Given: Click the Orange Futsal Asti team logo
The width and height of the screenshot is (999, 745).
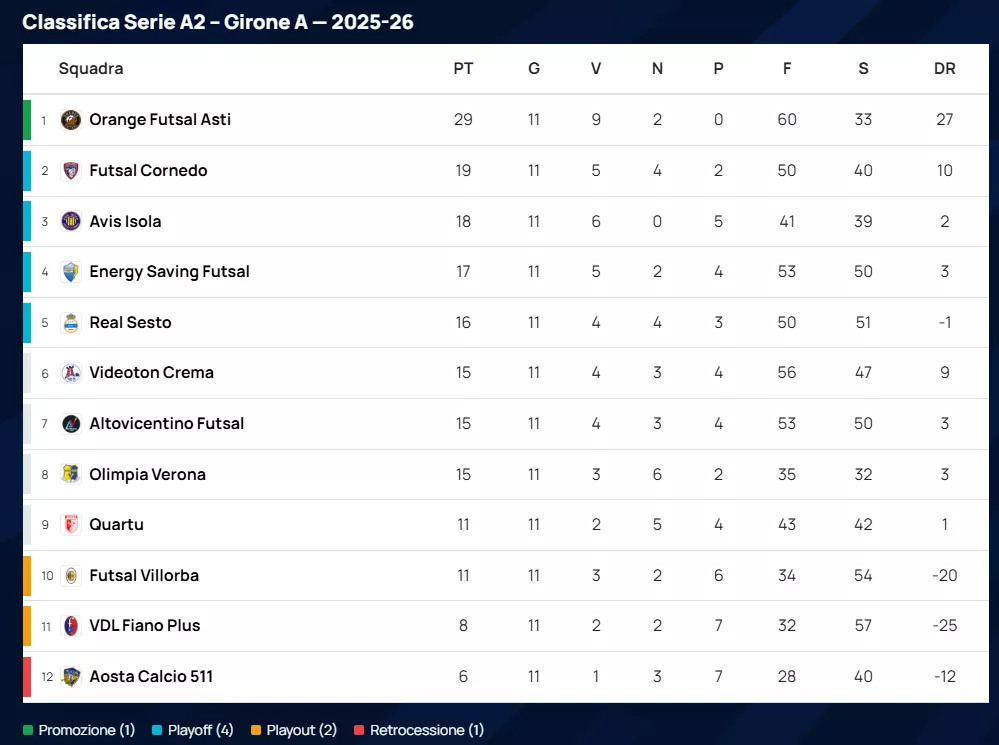Looking at the screenshot, I should pyautogui.click(x=70, y=120).
